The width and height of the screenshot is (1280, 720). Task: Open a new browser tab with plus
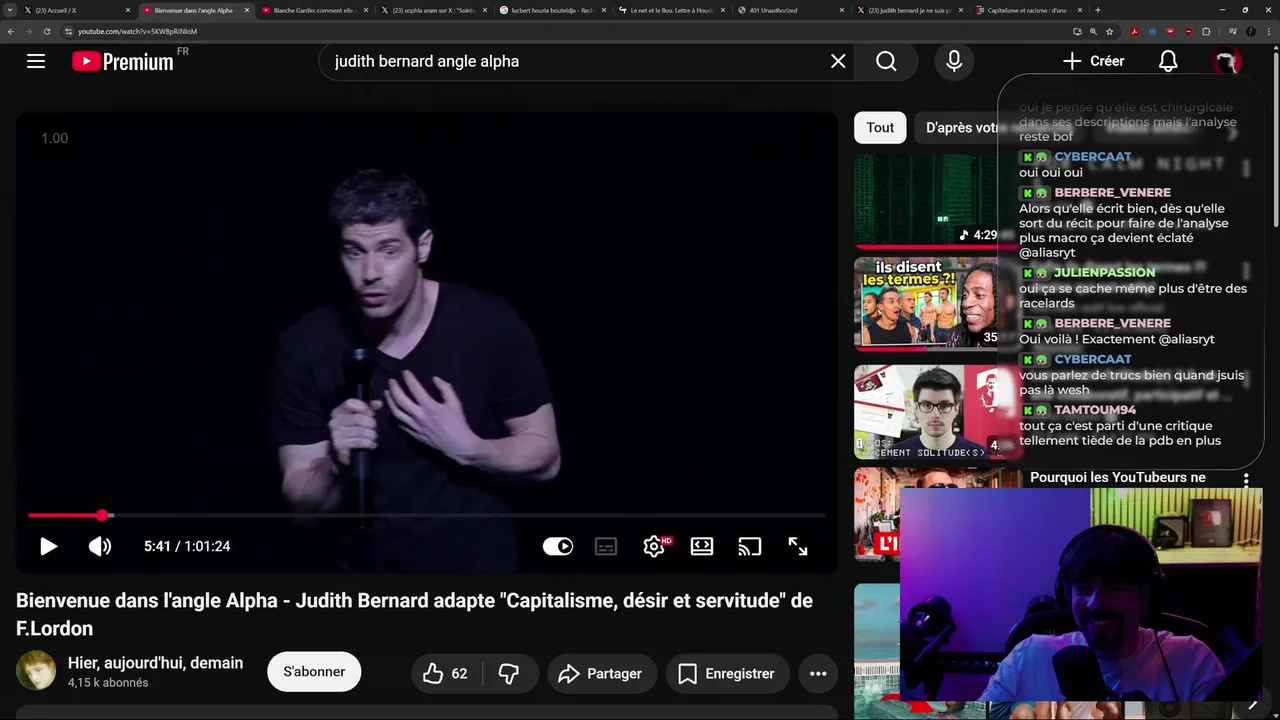[1099, 10]
